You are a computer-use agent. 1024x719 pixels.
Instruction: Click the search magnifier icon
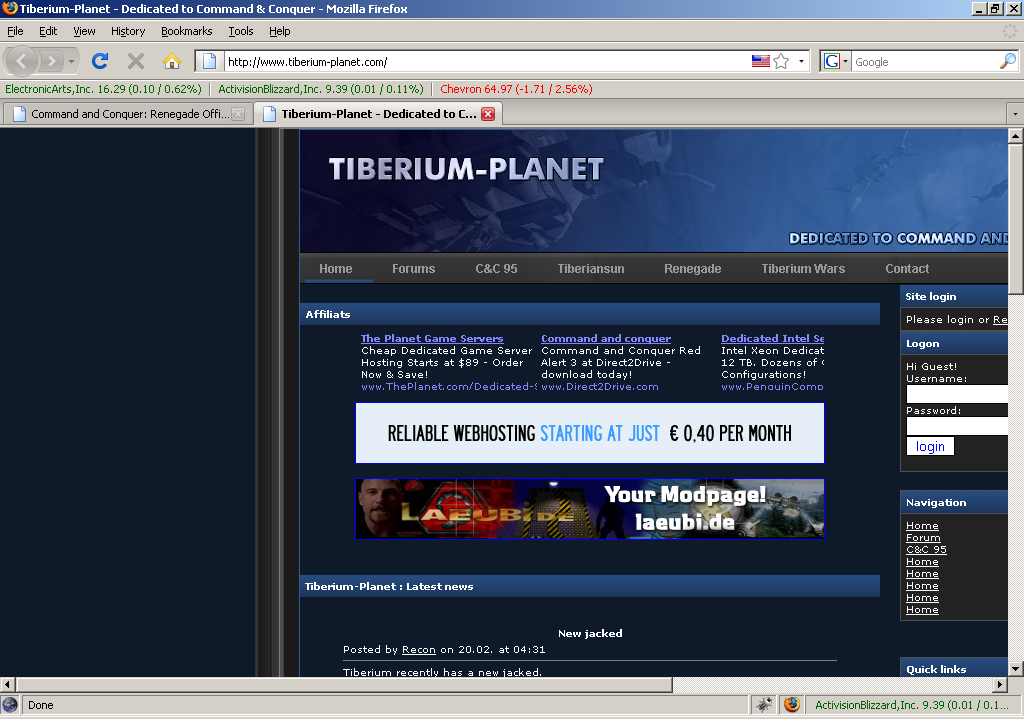[x=1007, y=61]
